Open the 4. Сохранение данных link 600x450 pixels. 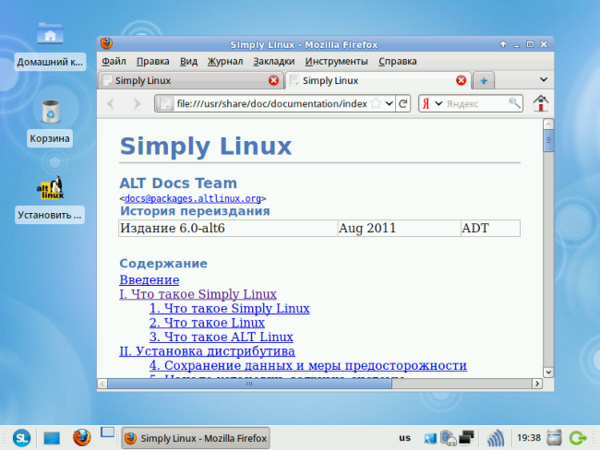pyautogui.click(x=308, y=365)
